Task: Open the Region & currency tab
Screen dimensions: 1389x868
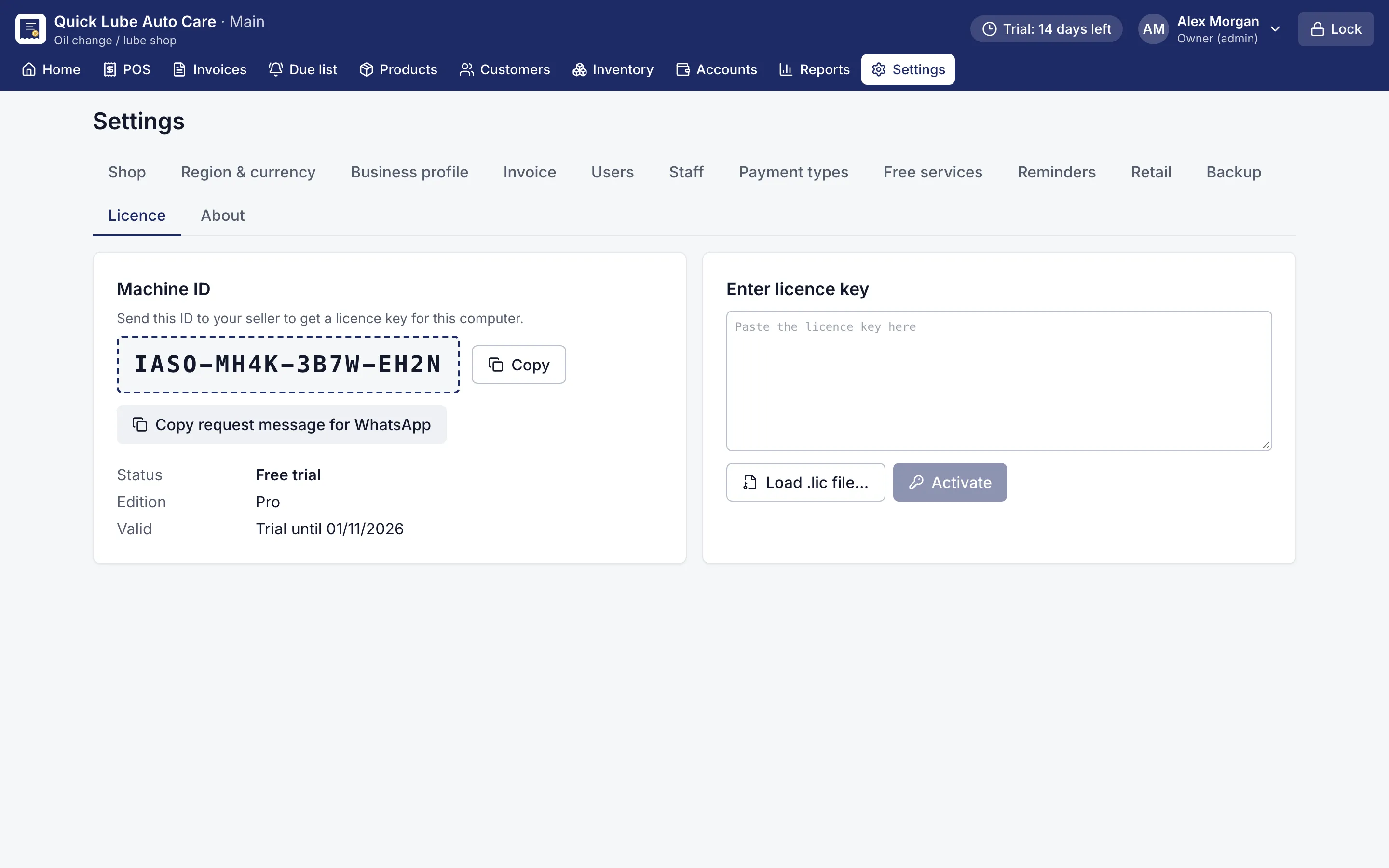Action: pyautogui.click(x=248, y=172)
